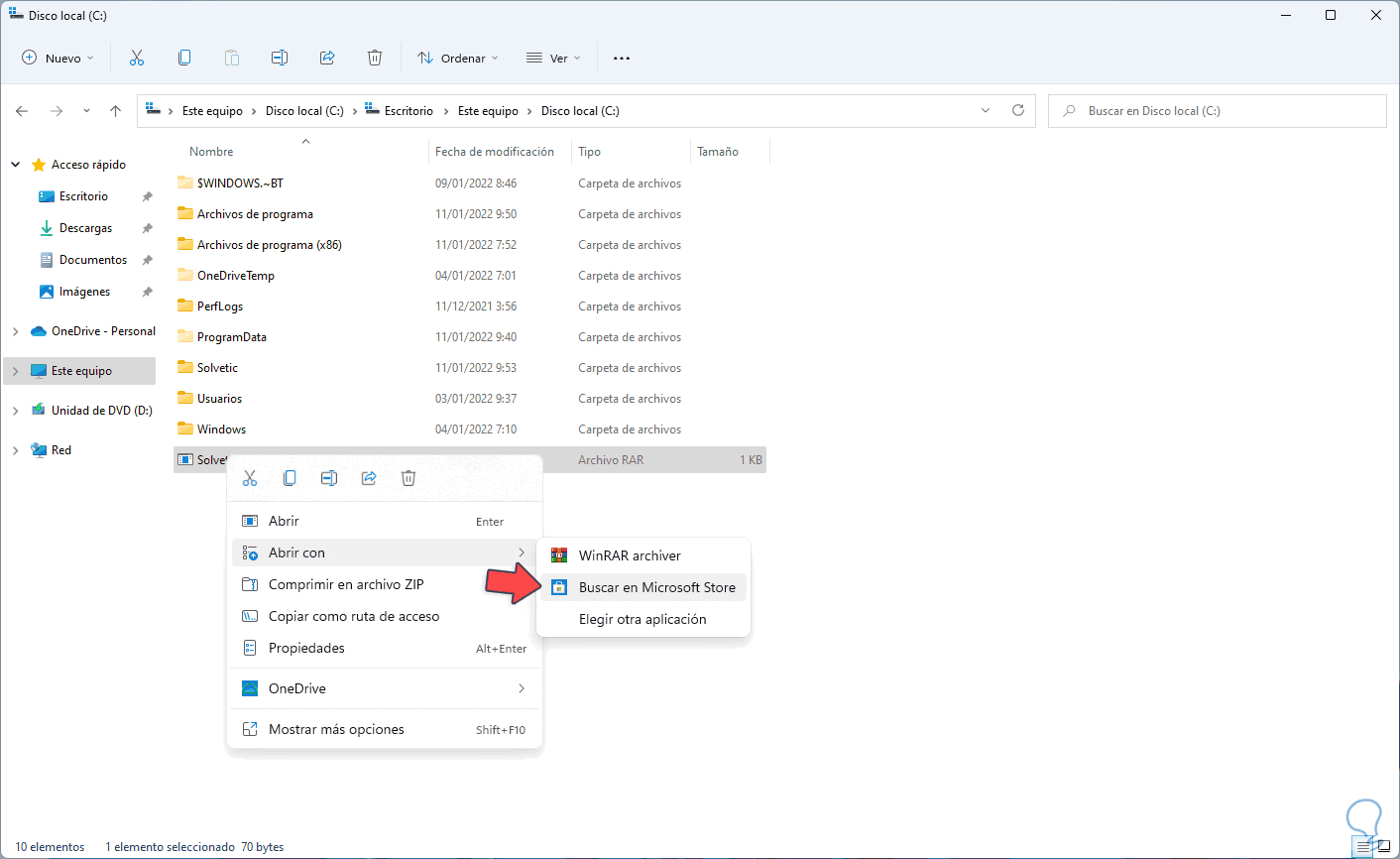Click the Delete icon in the context menu
This screenshot has height=859, width=1400.
point(408,478)
